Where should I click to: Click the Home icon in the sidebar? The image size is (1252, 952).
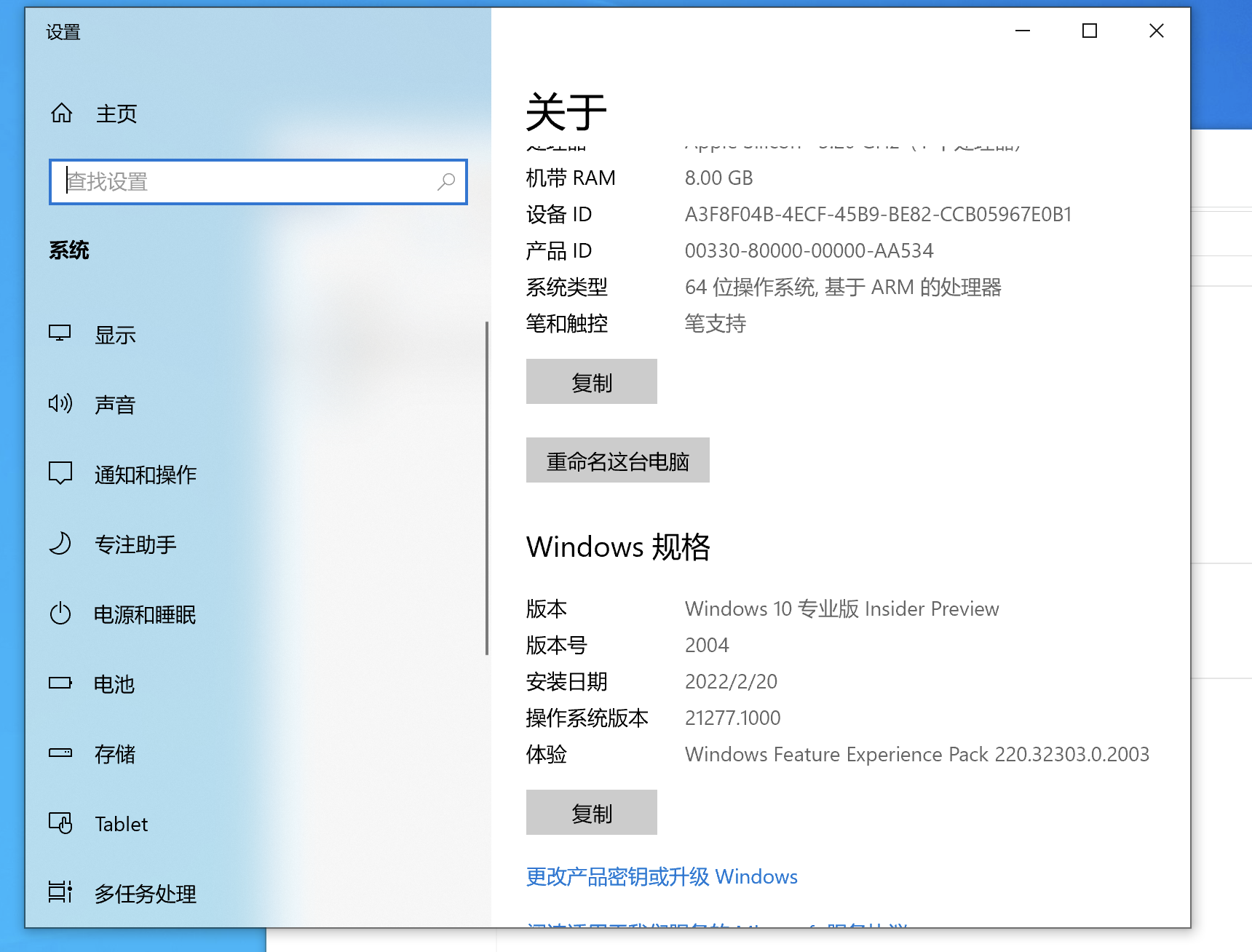point(62,113)
